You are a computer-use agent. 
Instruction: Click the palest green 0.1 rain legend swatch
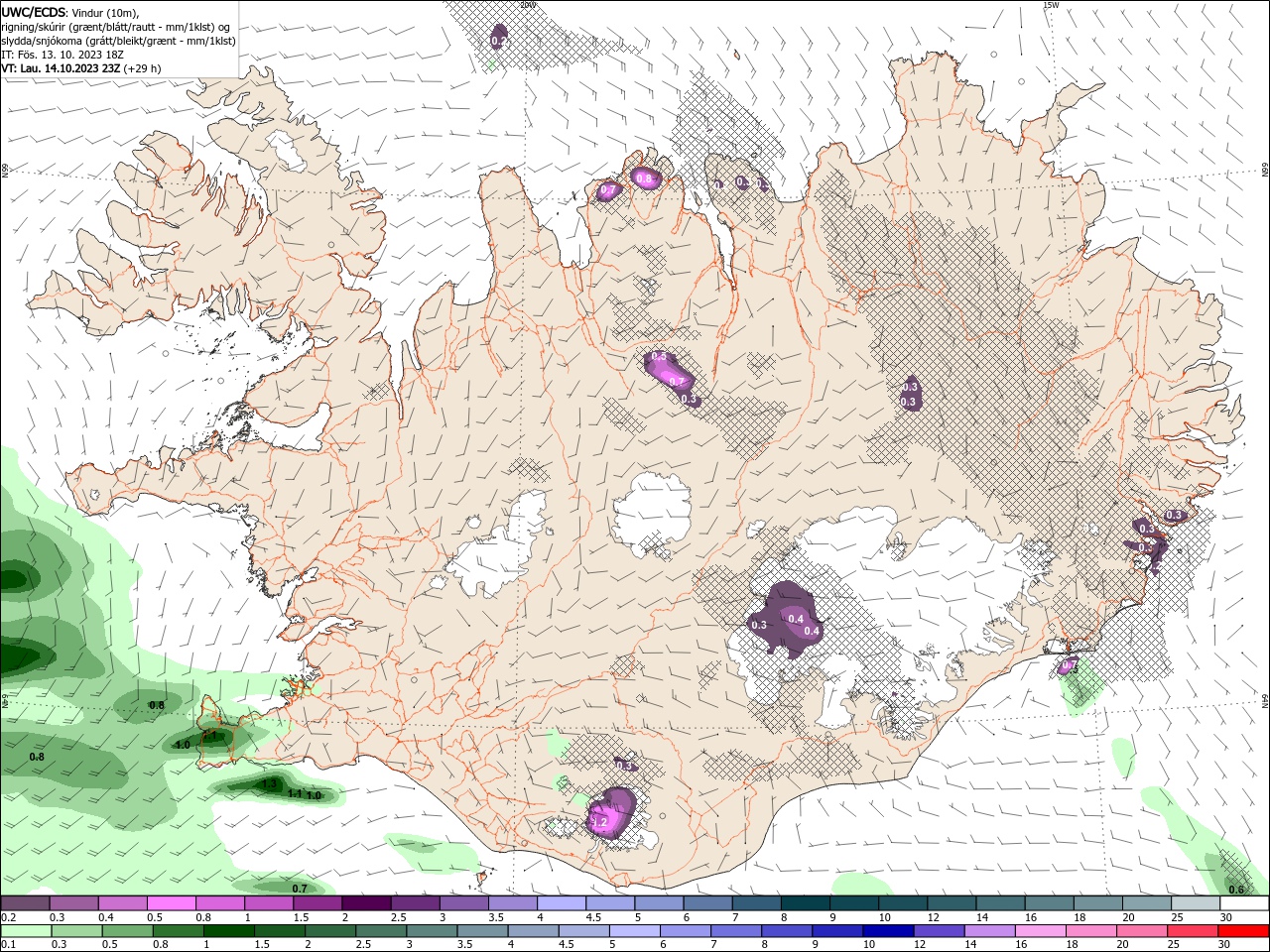(x=26, y=931)
